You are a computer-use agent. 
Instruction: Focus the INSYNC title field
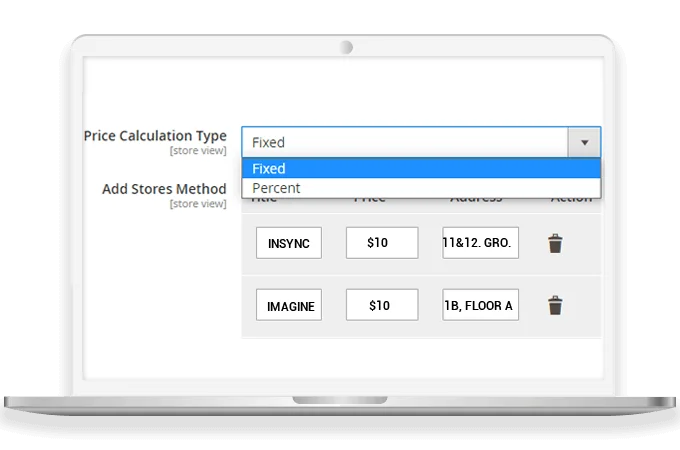click(x=289, y=244)
